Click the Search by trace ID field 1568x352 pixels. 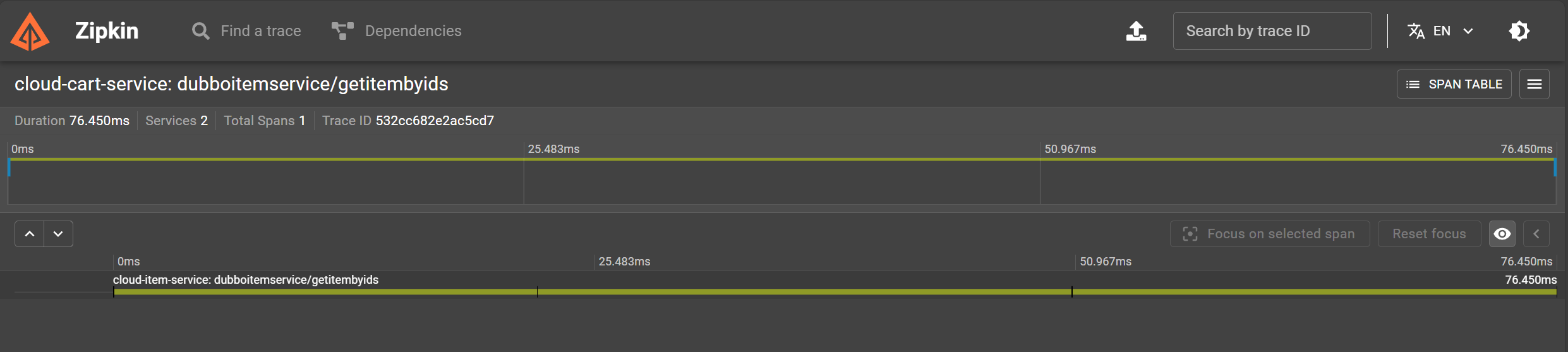1272,31
